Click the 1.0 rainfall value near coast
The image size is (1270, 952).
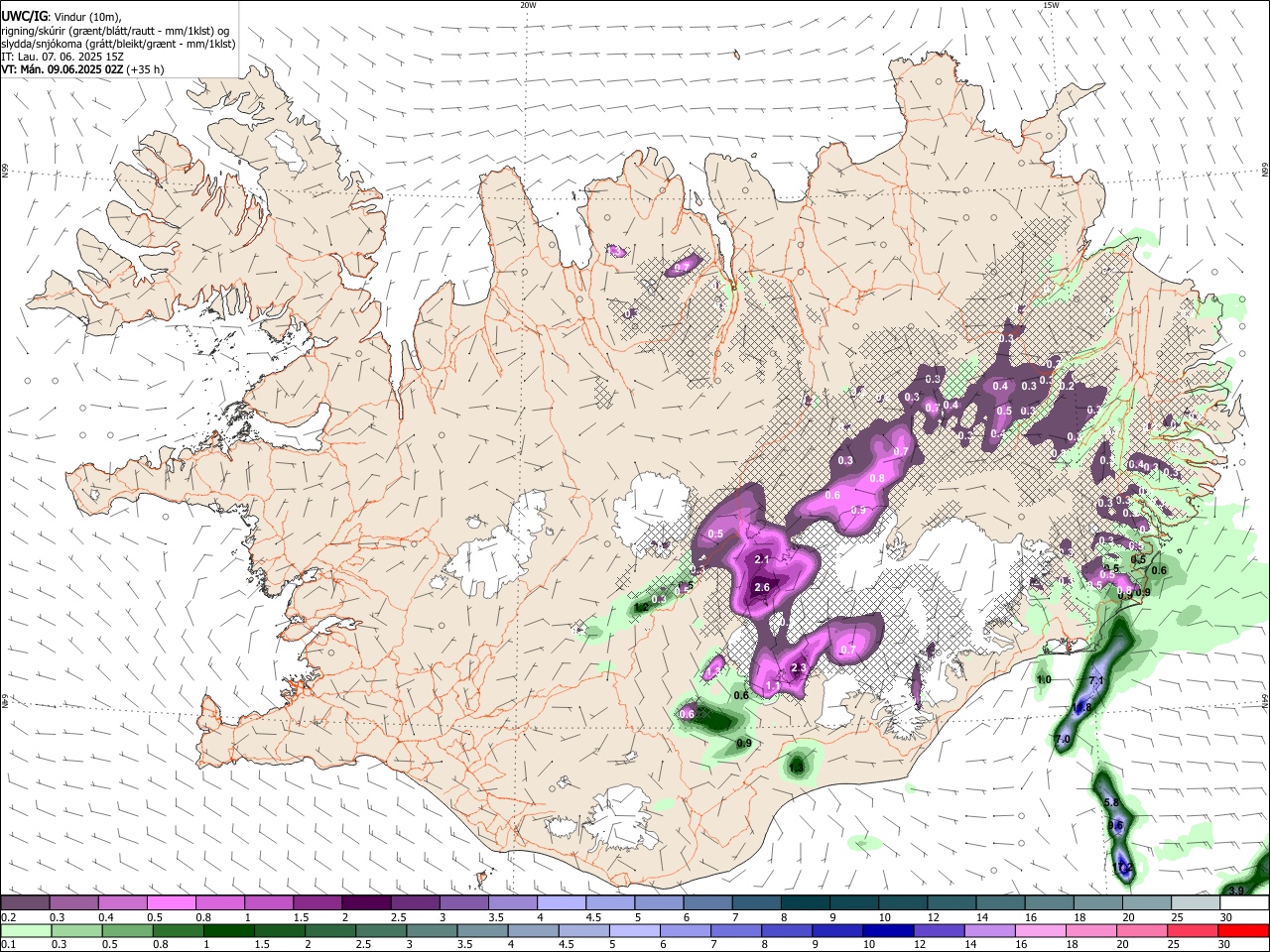1044,679
